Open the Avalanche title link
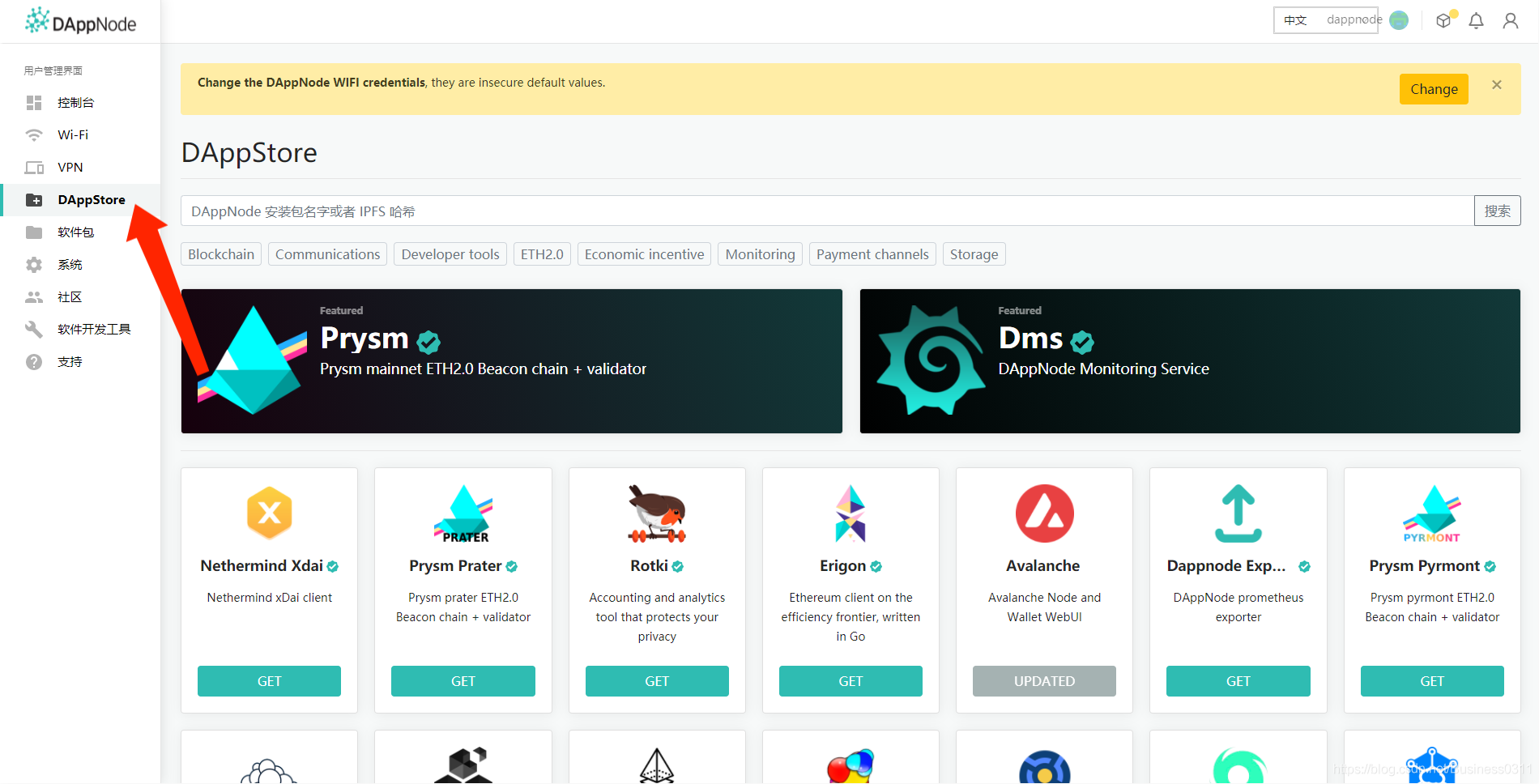This screenshot has height=784, width=1539. tap(1043, 566)
